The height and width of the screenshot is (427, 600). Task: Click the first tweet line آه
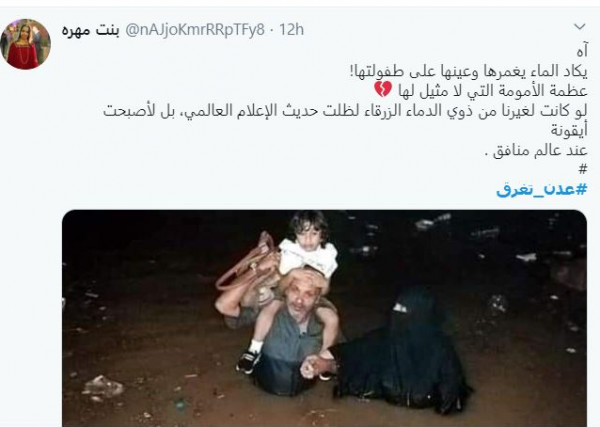[x=581, y=52]
